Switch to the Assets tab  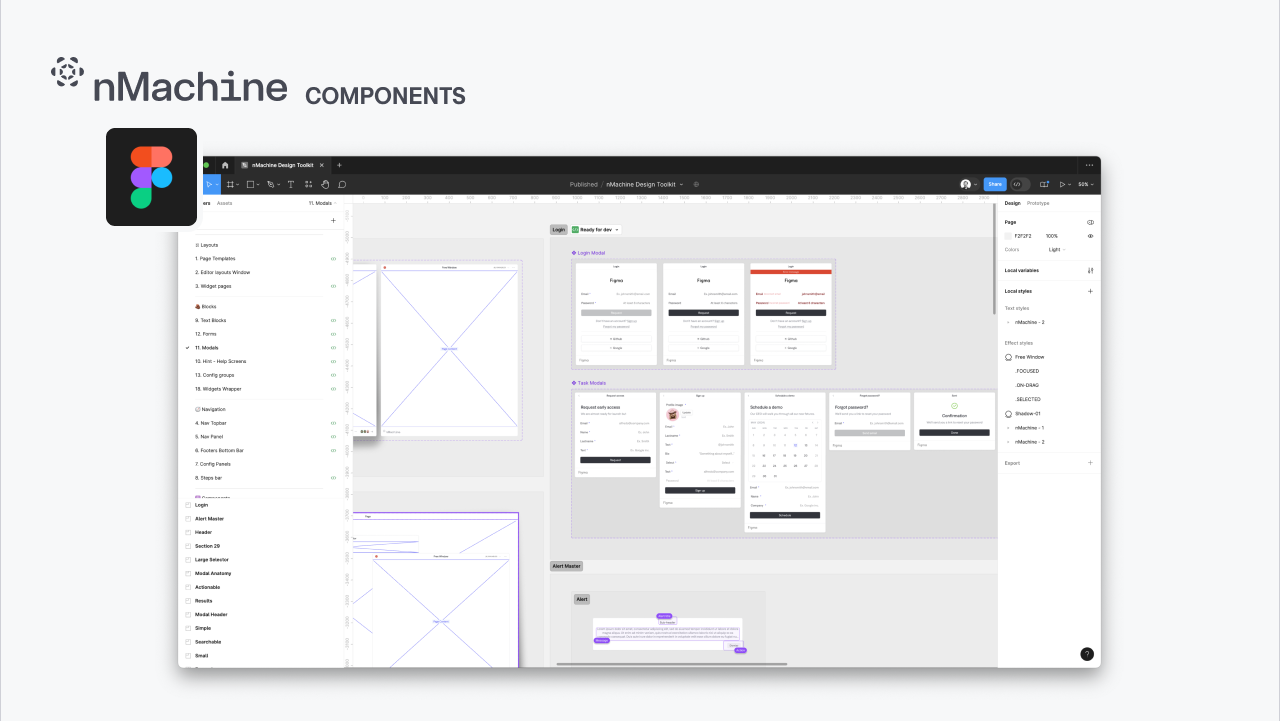pos(225,203)
